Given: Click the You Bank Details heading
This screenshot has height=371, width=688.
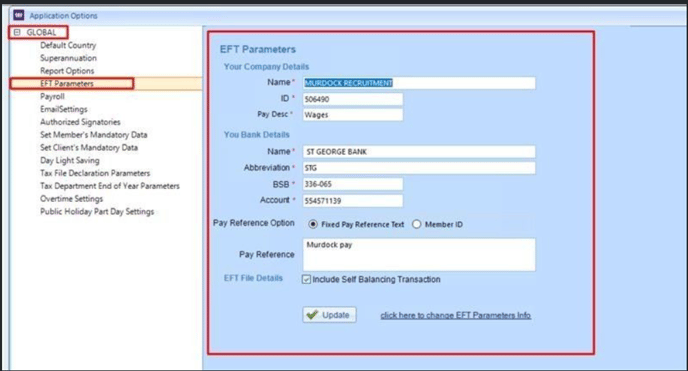Looking at the screenshot, I should [257, 135].
